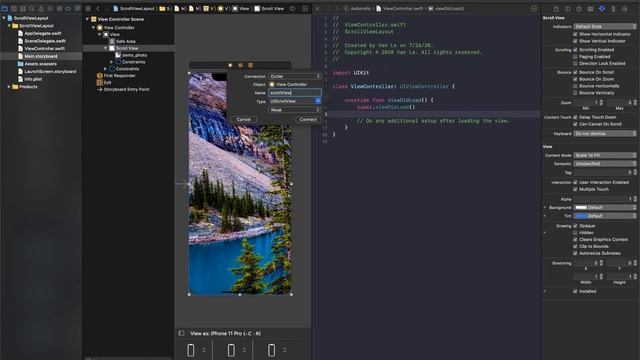Open the Indicators Default Style dropdown
The height and width of the screenshot is (360, 640).
point(605,27)
